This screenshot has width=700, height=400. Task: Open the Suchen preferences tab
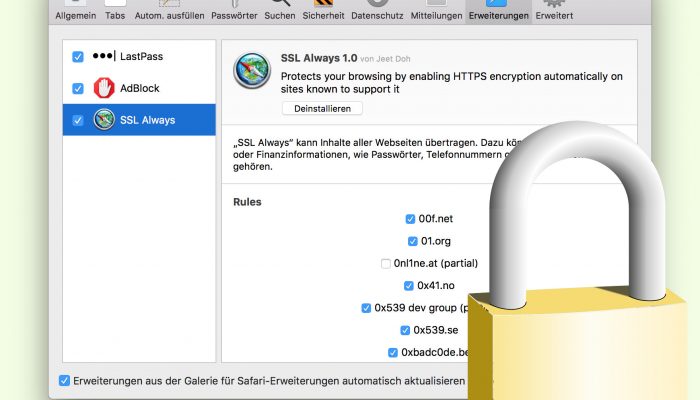tap(279, 11)
